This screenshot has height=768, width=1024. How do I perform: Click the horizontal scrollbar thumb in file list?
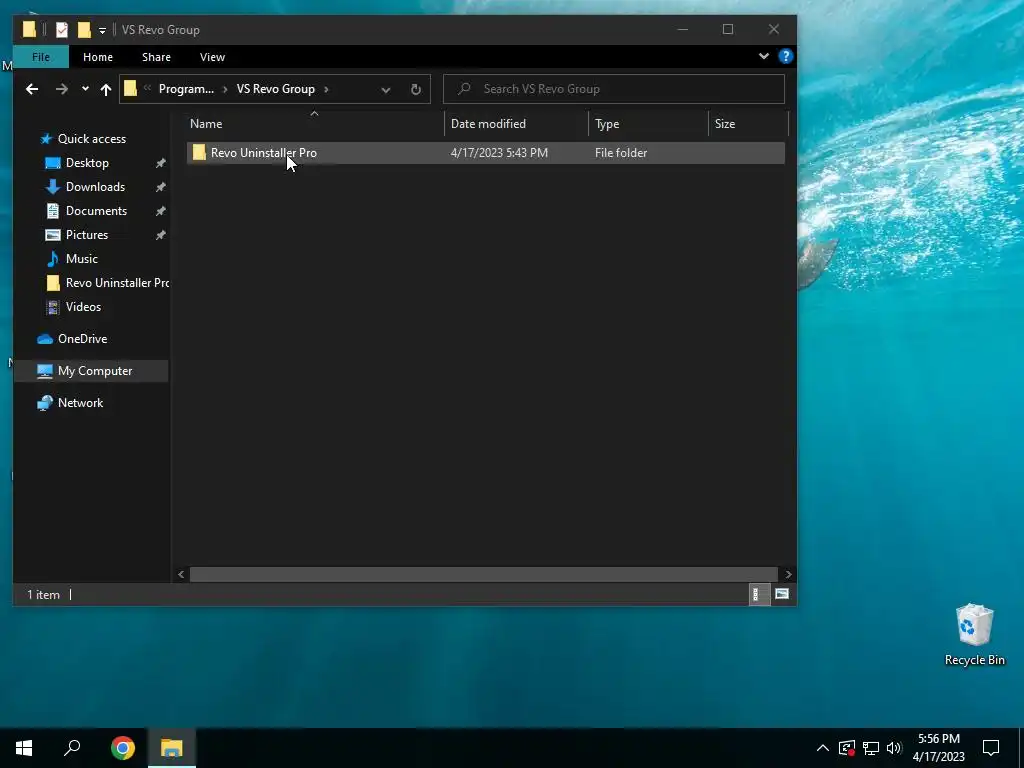[x=483, y=575]
